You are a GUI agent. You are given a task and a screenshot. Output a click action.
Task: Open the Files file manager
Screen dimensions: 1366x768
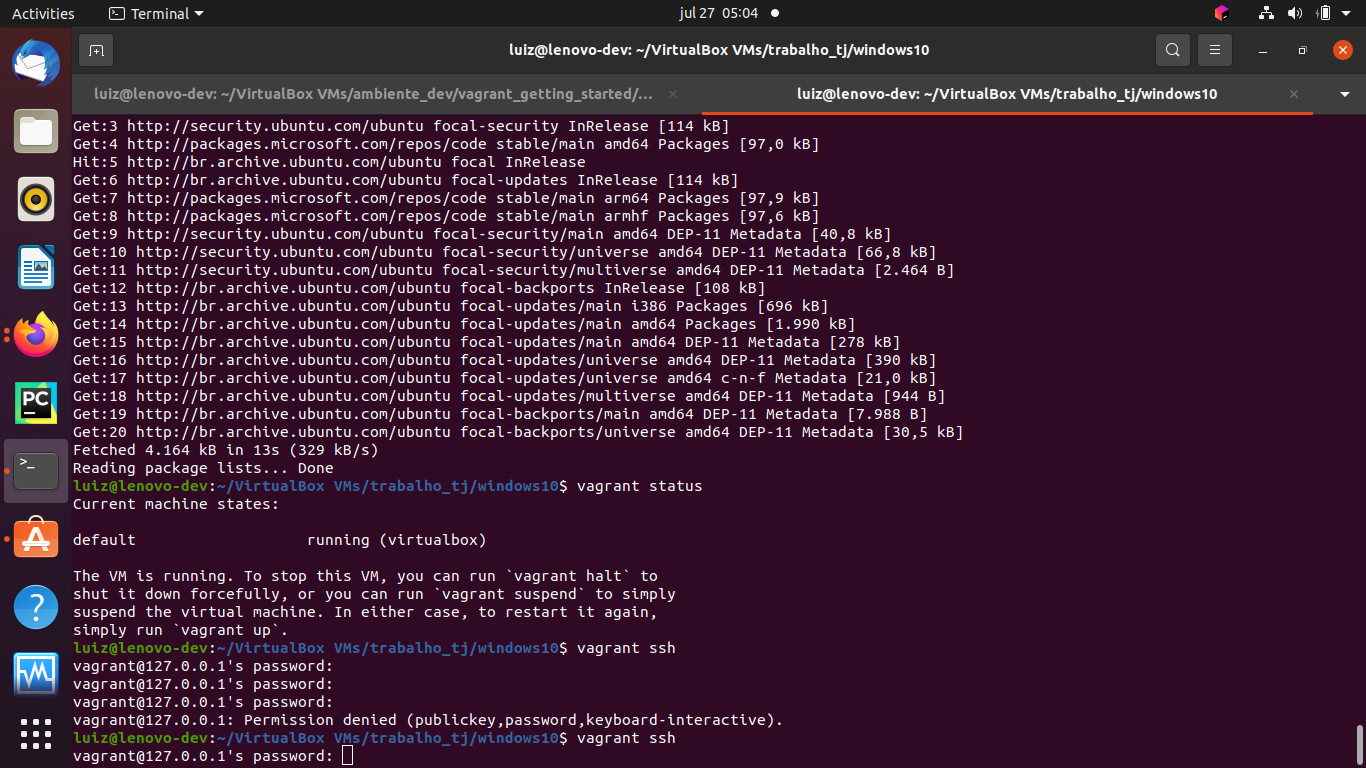pyautogui.click(x=36, y=130)
